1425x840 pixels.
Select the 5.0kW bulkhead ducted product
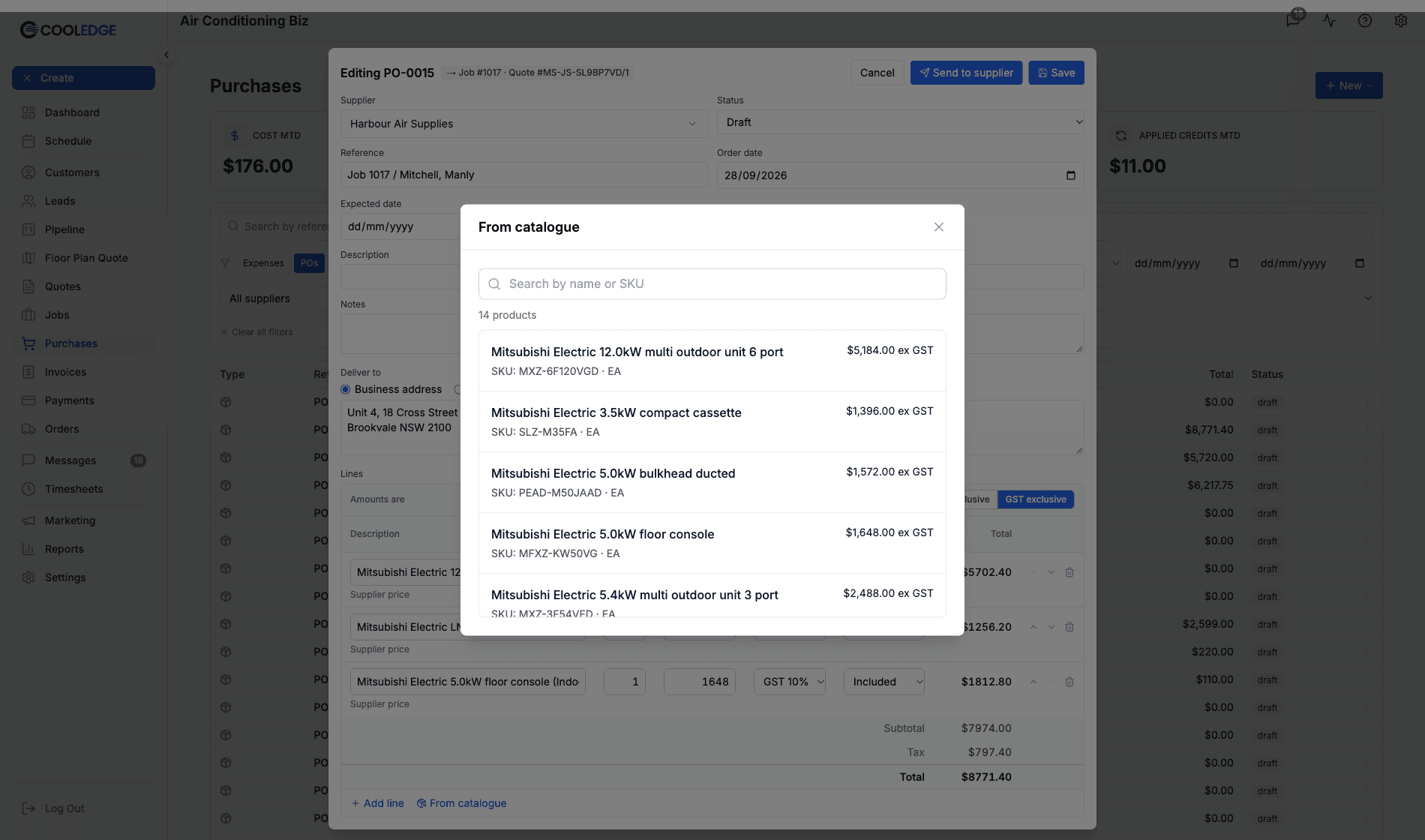point(712,482)
